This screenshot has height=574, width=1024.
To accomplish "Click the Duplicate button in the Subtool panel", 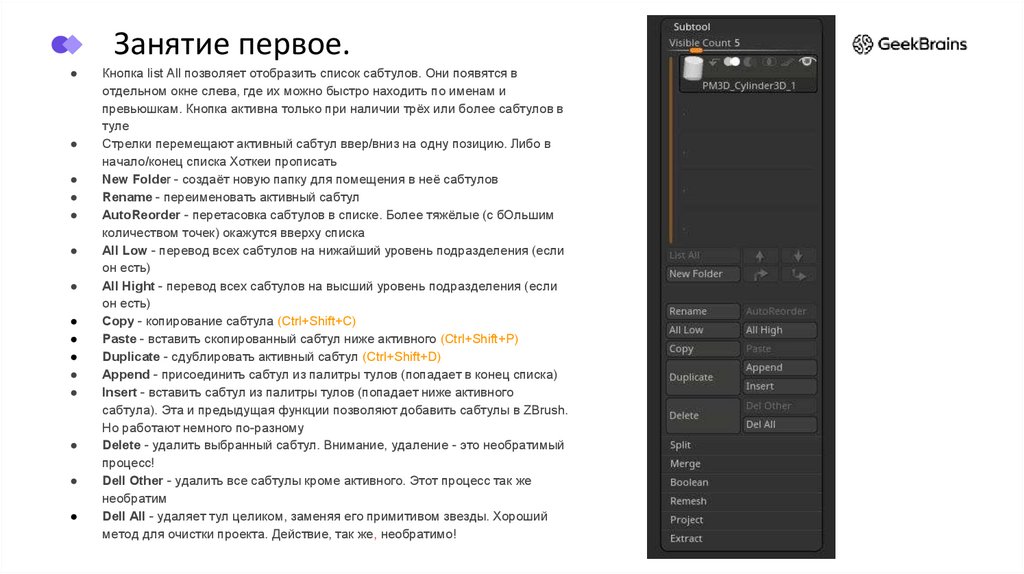I will tap(703, 377).
